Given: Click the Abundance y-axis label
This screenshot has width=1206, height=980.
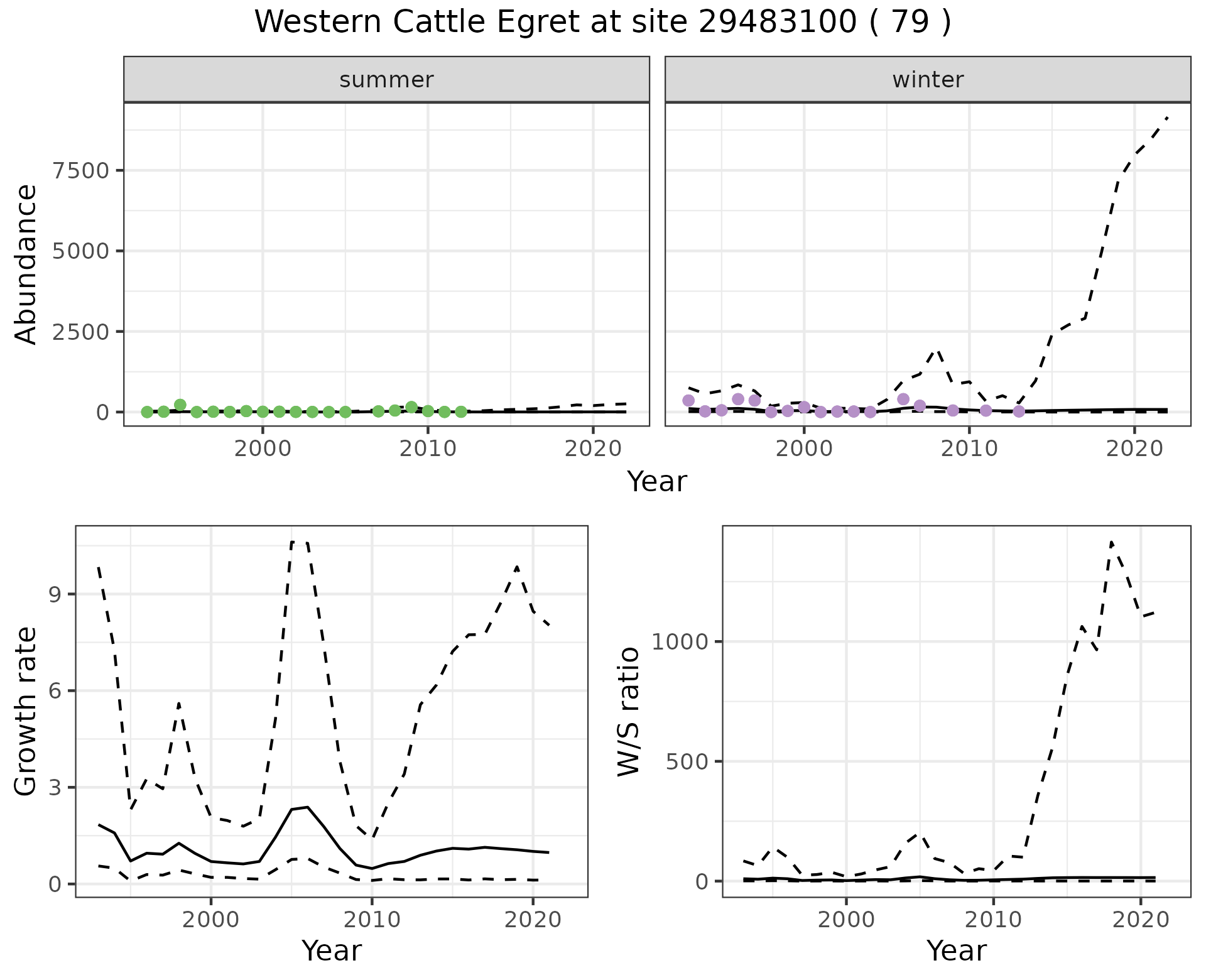Looking at the screenshot, I should point(26,264).
